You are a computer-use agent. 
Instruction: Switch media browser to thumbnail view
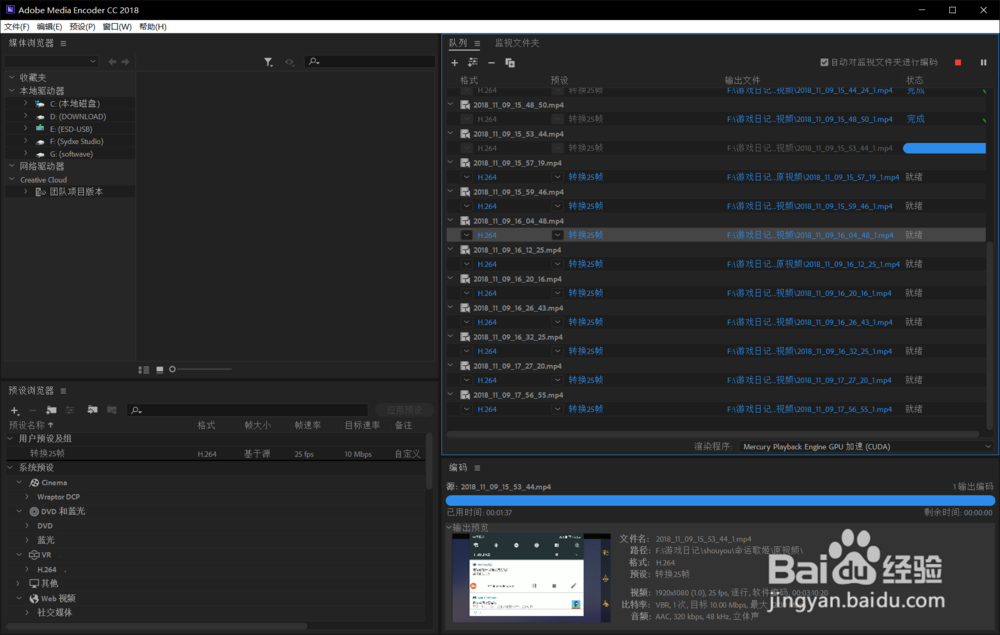pos(159,370)
